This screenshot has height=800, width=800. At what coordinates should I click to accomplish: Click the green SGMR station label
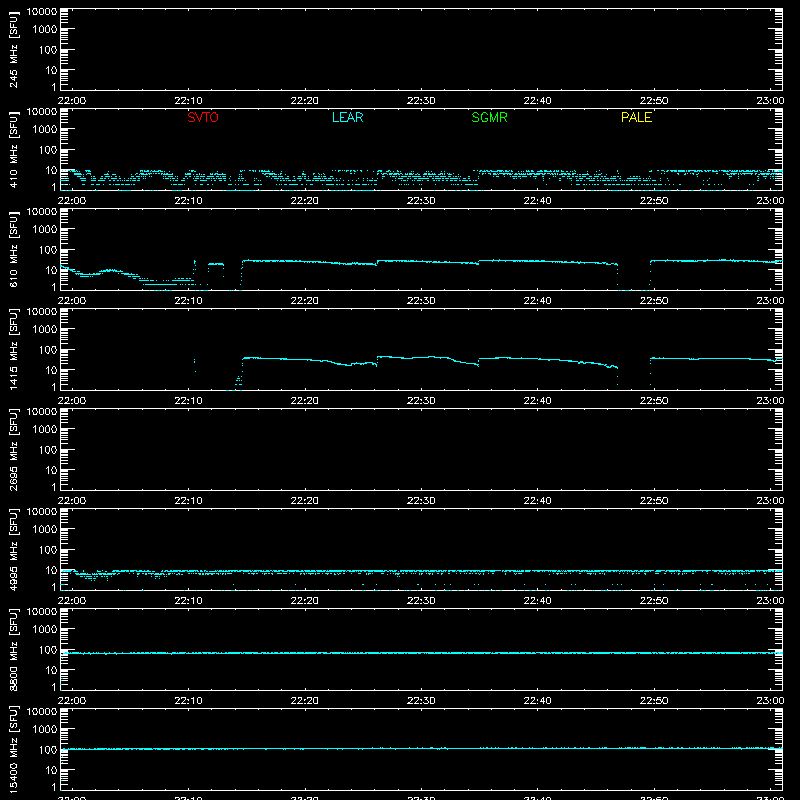point(489,117)
